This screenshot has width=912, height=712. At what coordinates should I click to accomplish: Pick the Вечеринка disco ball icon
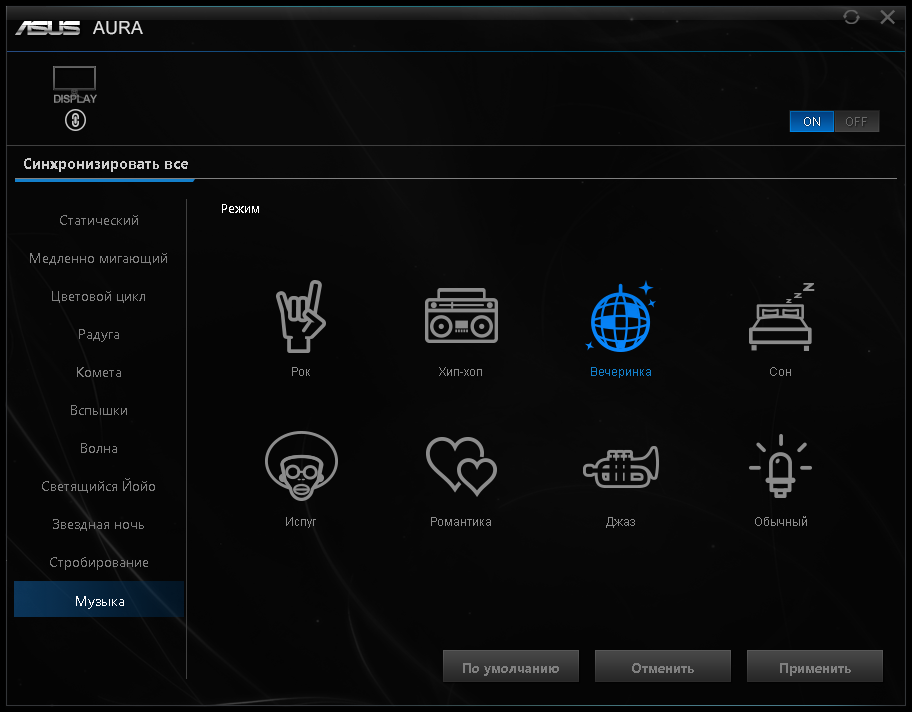point(621,317)
